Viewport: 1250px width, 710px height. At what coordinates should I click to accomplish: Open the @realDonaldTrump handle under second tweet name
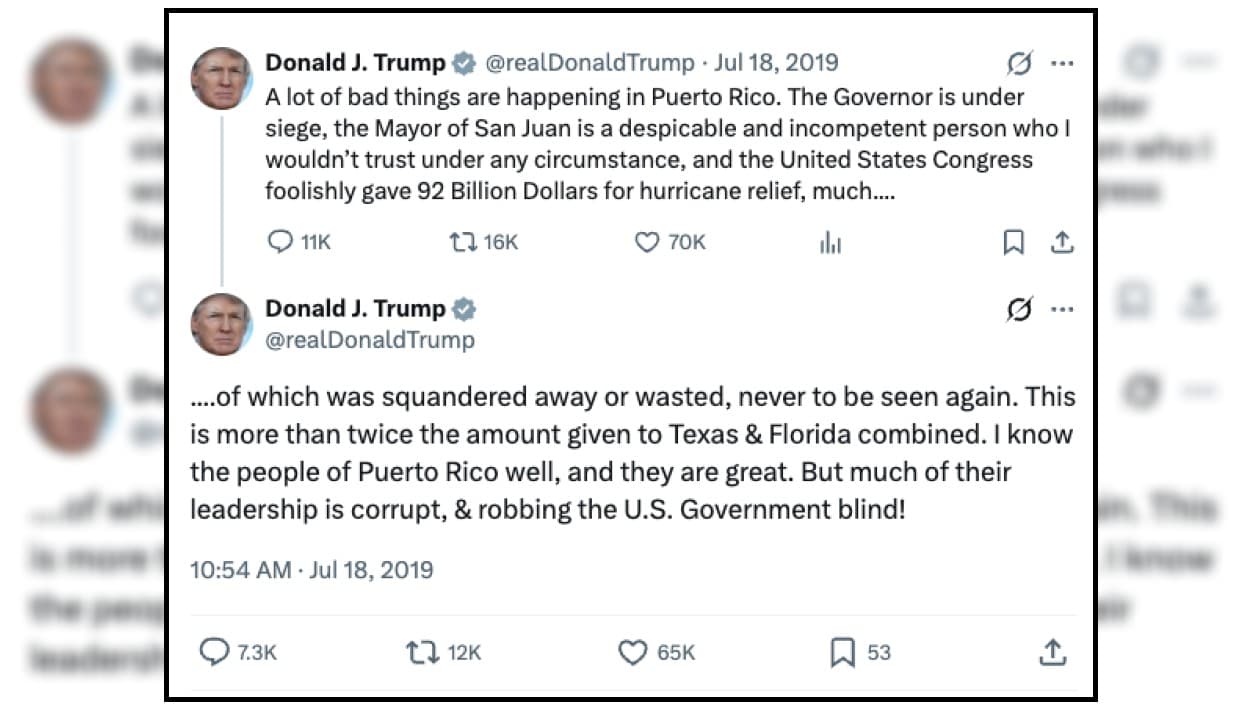[369, 340]
